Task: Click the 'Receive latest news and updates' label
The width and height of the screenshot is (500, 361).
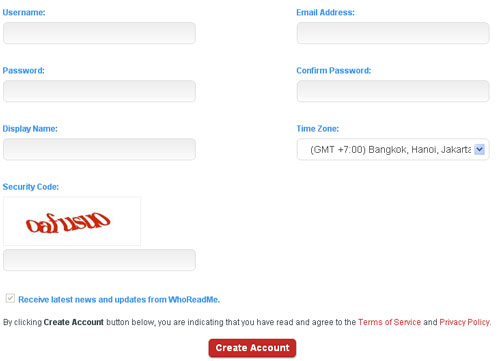Action: click(119, 300)
